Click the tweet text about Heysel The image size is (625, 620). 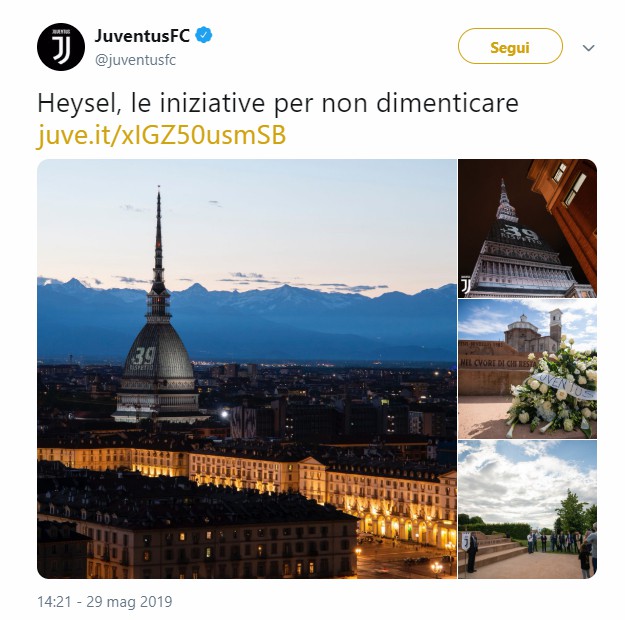[x=278, y=103]
